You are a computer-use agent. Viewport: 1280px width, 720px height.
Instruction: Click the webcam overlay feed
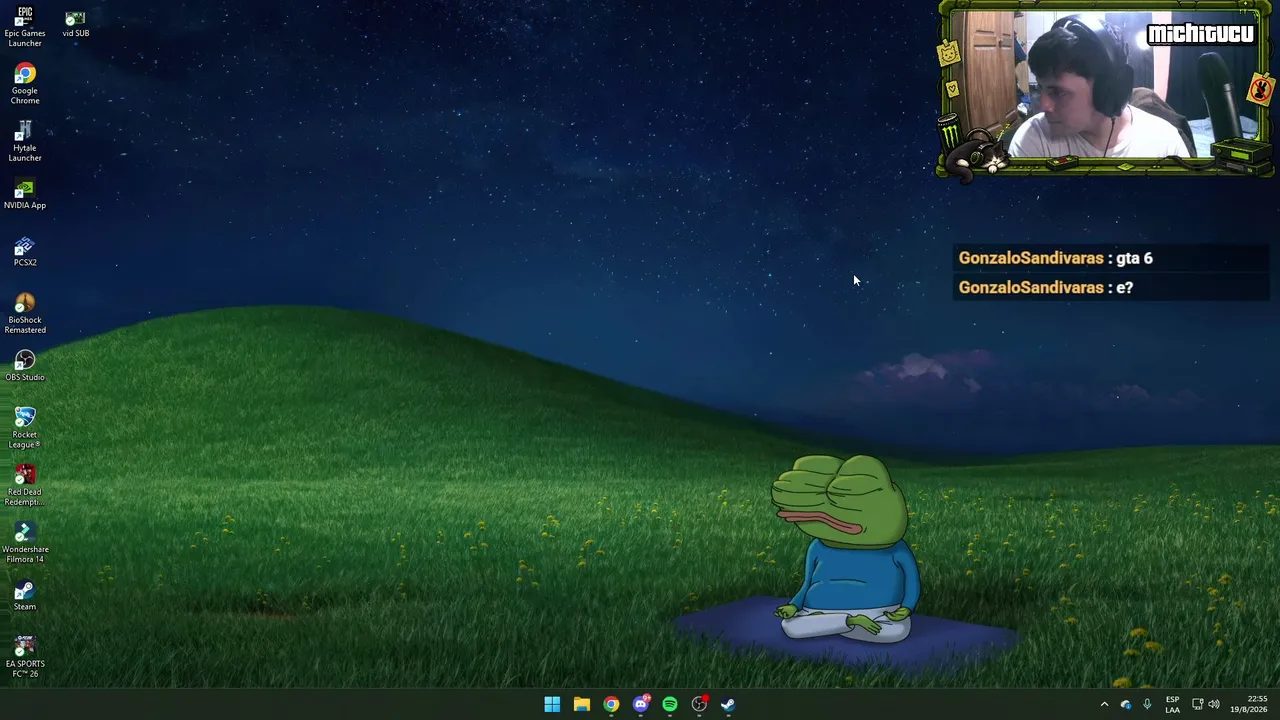[x=1105, y=88]
